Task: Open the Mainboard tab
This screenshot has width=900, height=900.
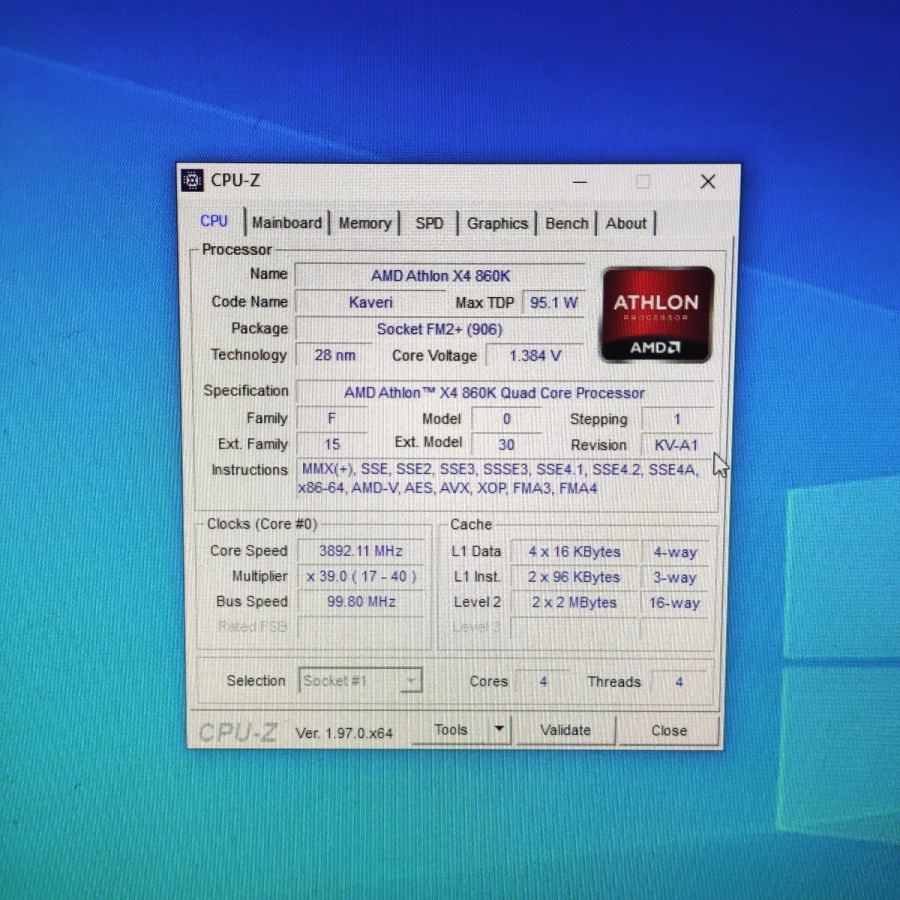Action: coord(287,223)
